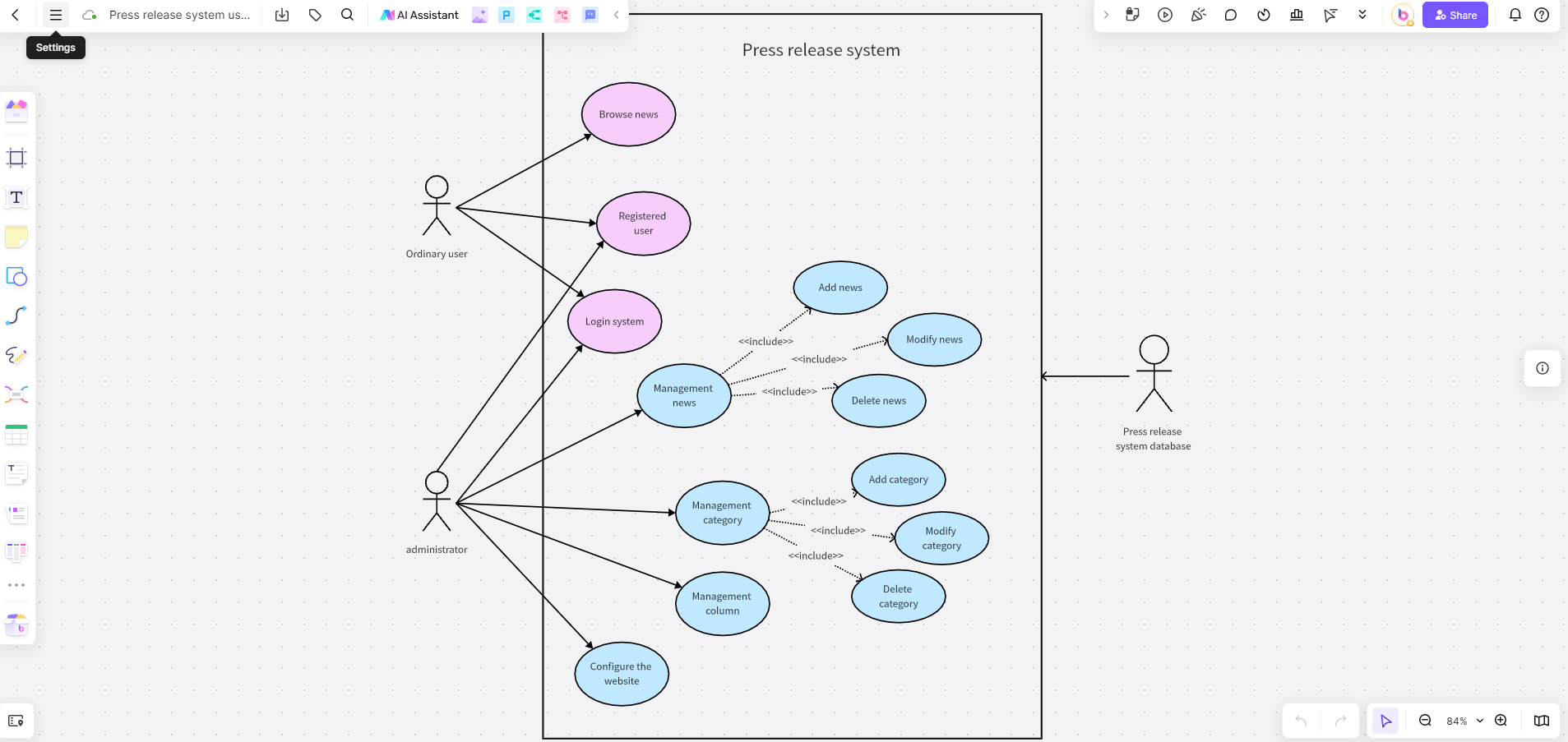Start presentation with the play icon
This screenshot has height=742, width=1568.
pyautogui.click(x=1165, y=15)
